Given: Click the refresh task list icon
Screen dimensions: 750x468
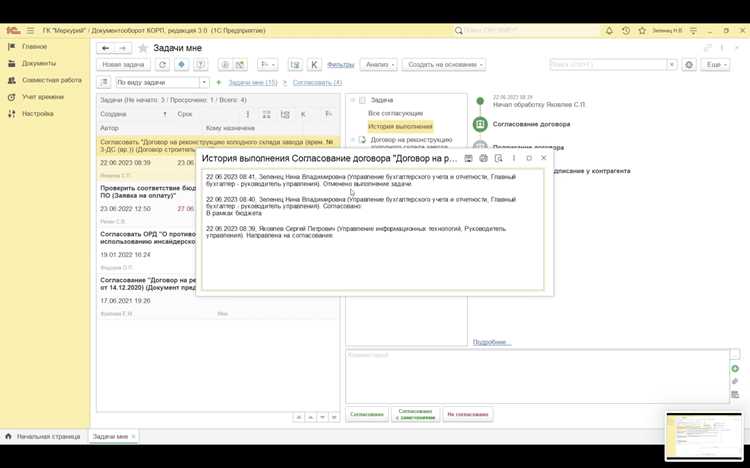Looking at the screenshot, I should coord(162,65).
